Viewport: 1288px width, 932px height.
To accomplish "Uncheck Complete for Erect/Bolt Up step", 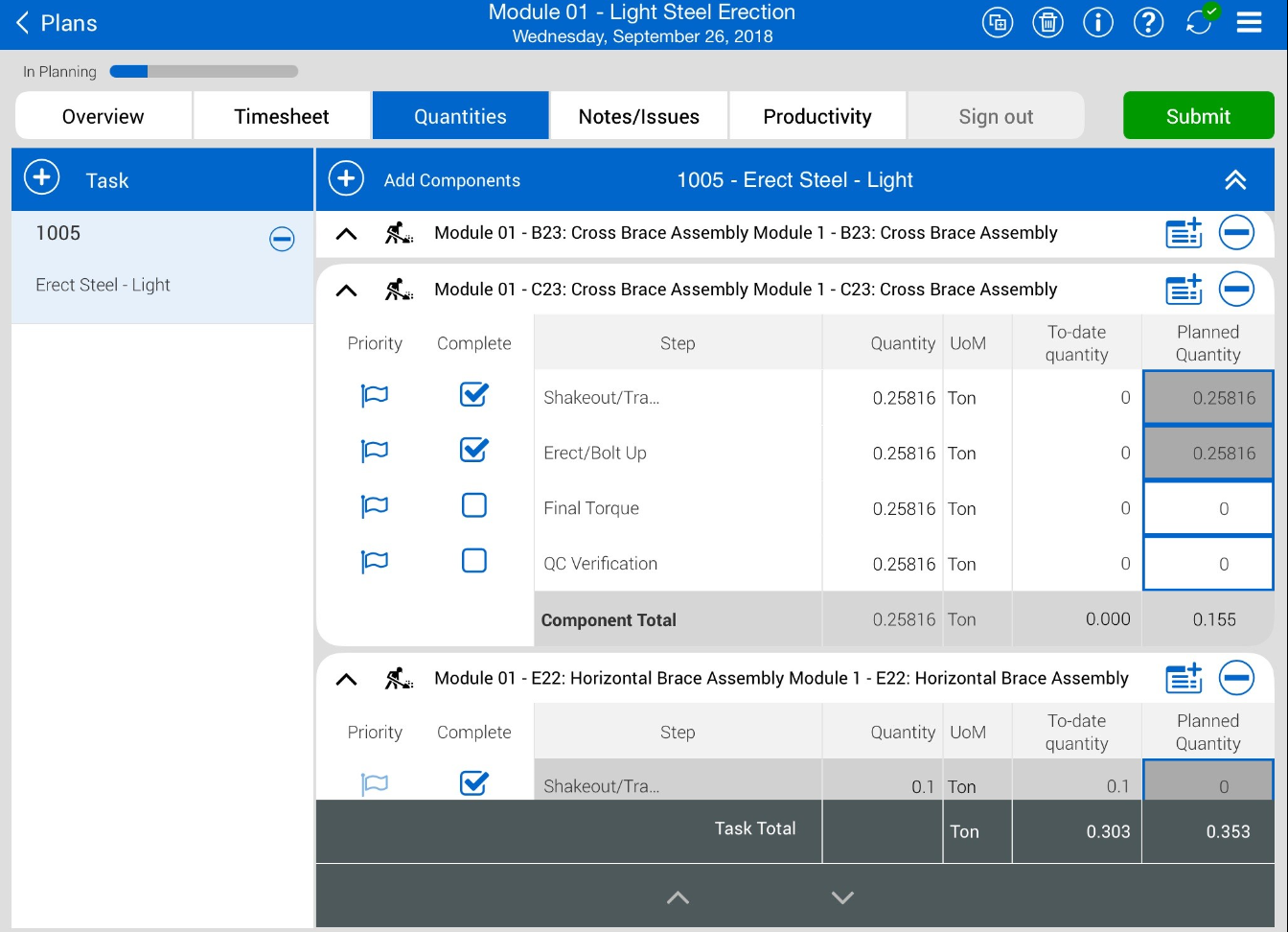I will (474, 451).
